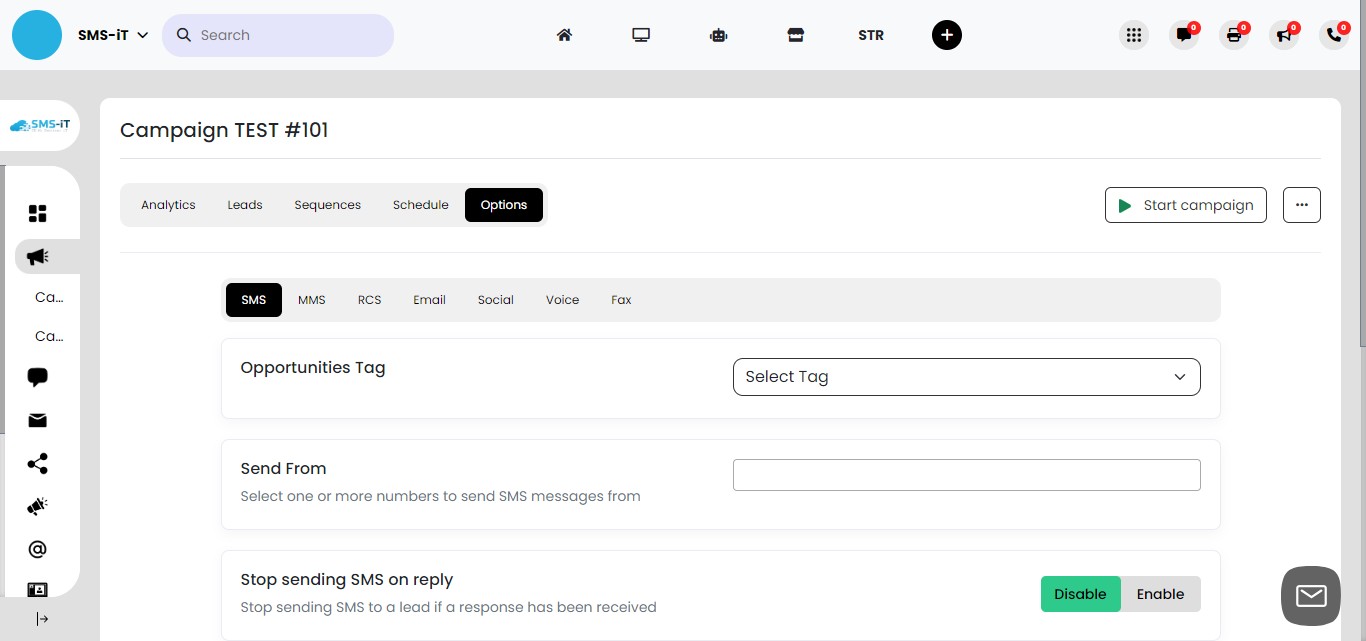1366x641 pixels.
Task: Select the Email channel tab
Action: coord(429,299)
